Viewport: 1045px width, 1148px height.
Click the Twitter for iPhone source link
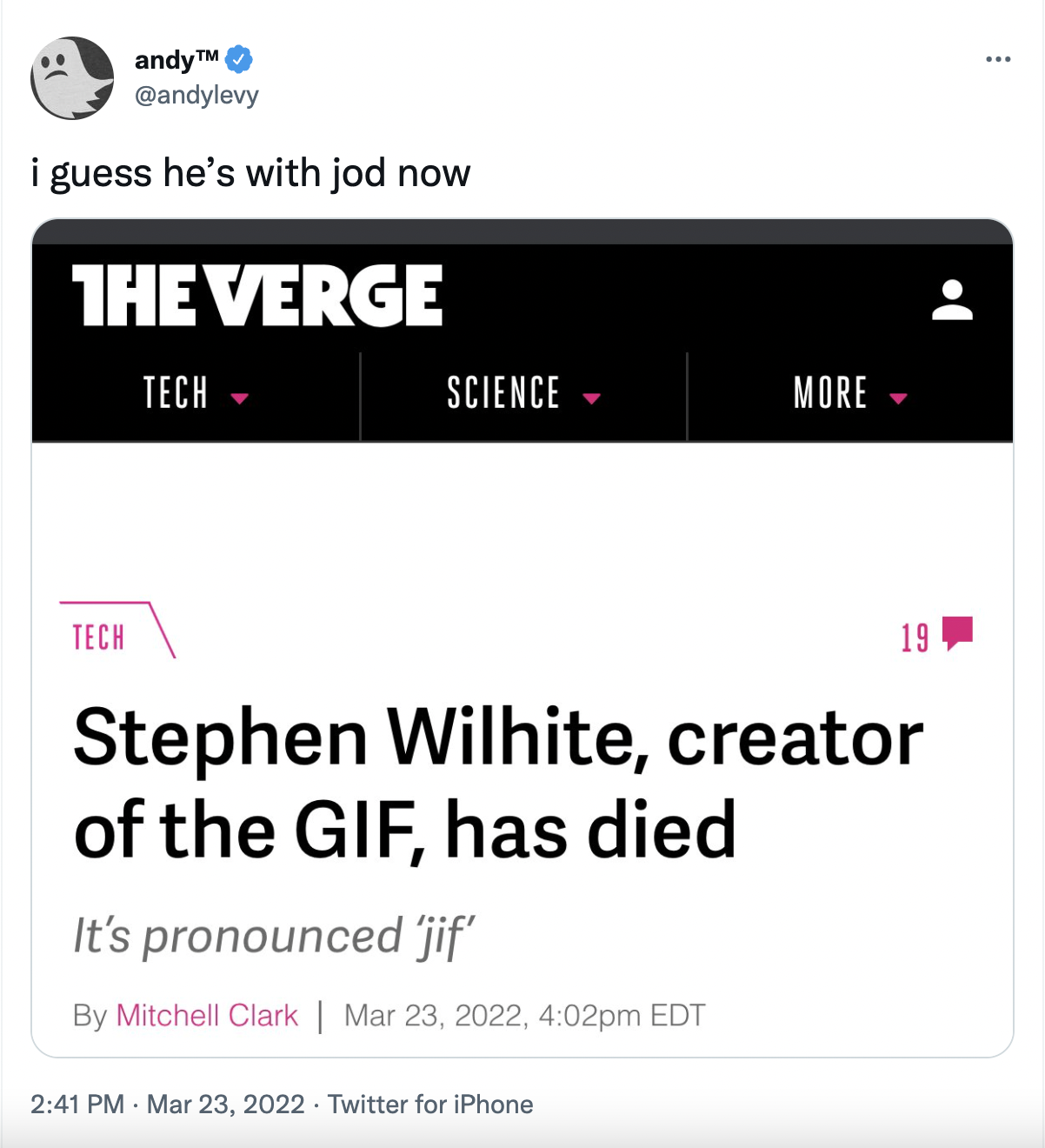coord(430,1104)
